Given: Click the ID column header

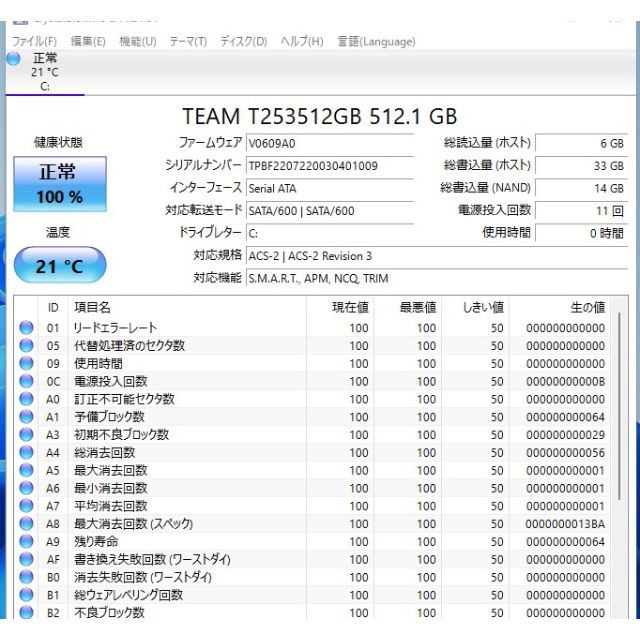Looking at the screenshot, I should pos(53,307).
